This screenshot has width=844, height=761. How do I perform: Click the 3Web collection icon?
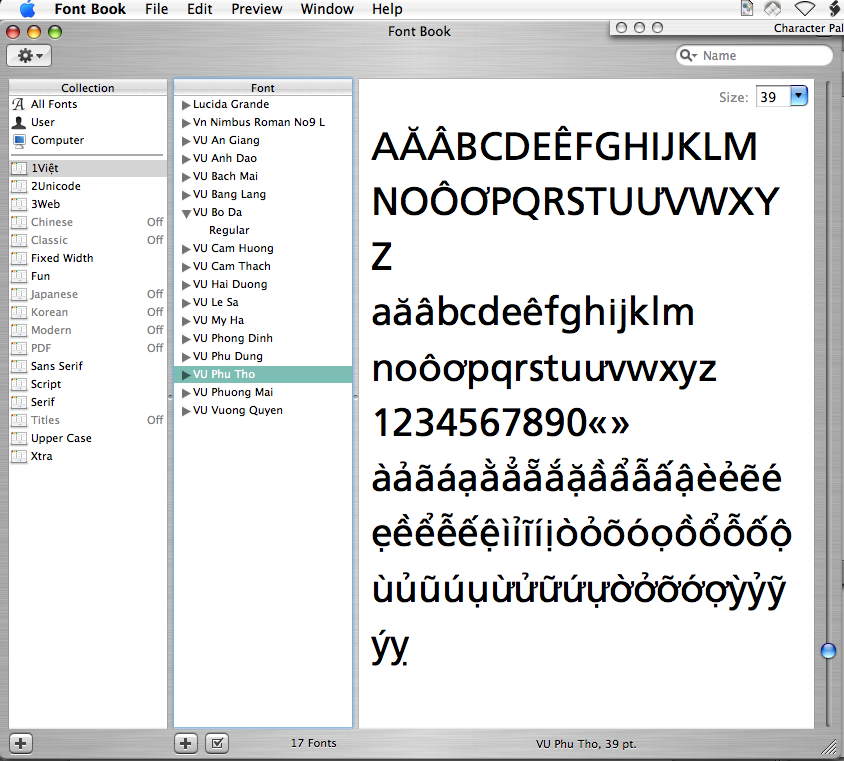coord(19,205)
